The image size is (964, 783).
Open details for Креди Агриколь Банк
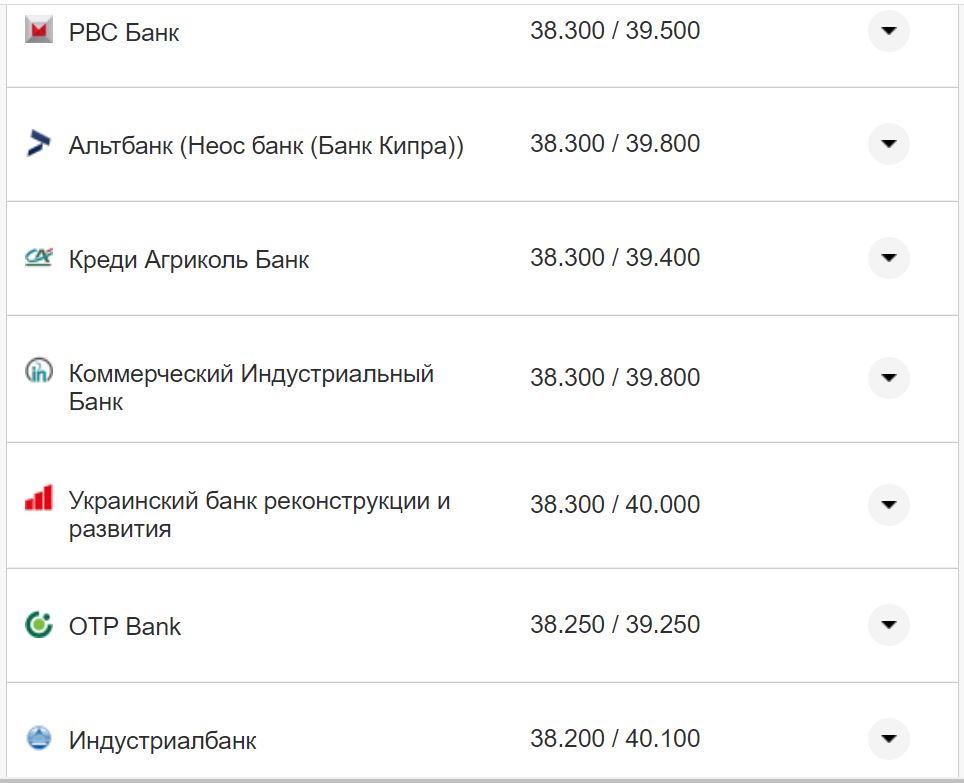click(888, 258)
